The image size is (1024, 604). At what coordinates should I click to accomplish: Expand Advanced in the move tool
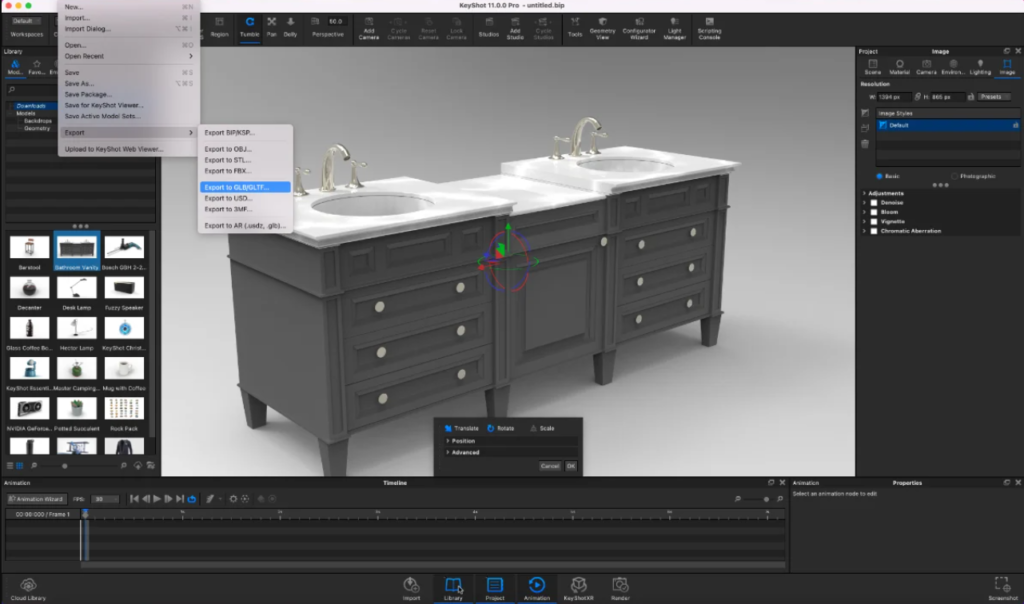pos(447,453)
